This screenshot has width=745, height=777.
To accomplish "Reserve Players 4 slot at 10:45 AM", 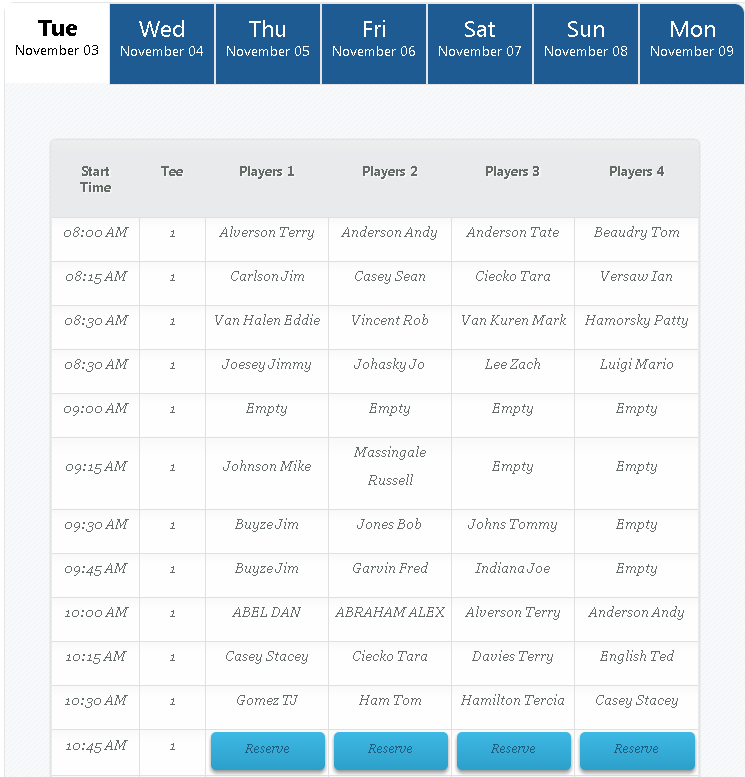I will click(637, 750).
